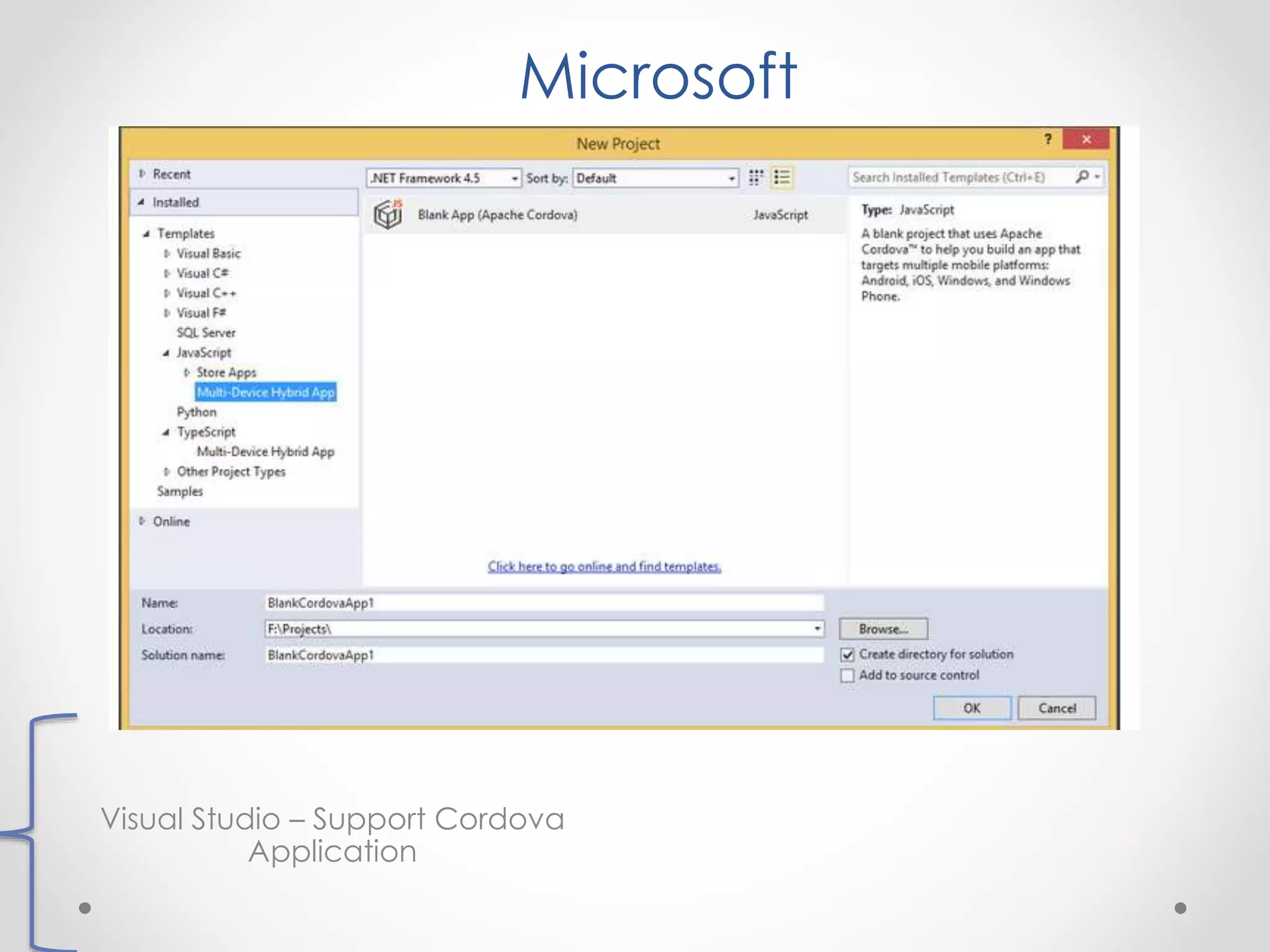Open the .NET Framework 4.5 dropdown
1270x952 pixels.
click(444, 178)
